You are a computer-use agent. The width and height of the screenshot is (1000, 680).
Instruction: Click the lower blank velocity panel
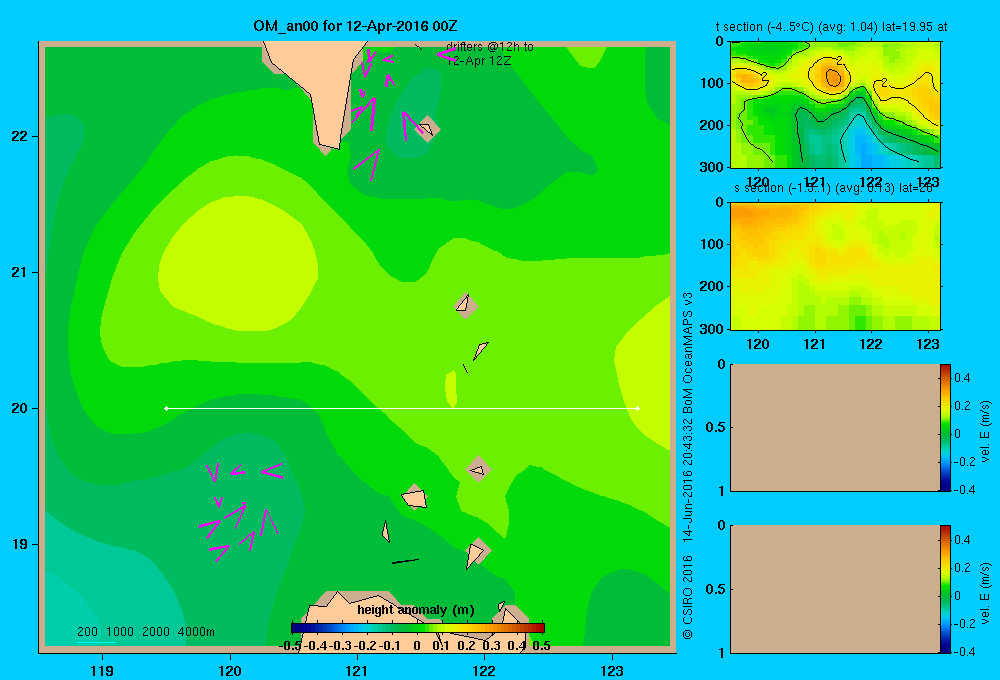pyautogui.click(x=835, y=589)
